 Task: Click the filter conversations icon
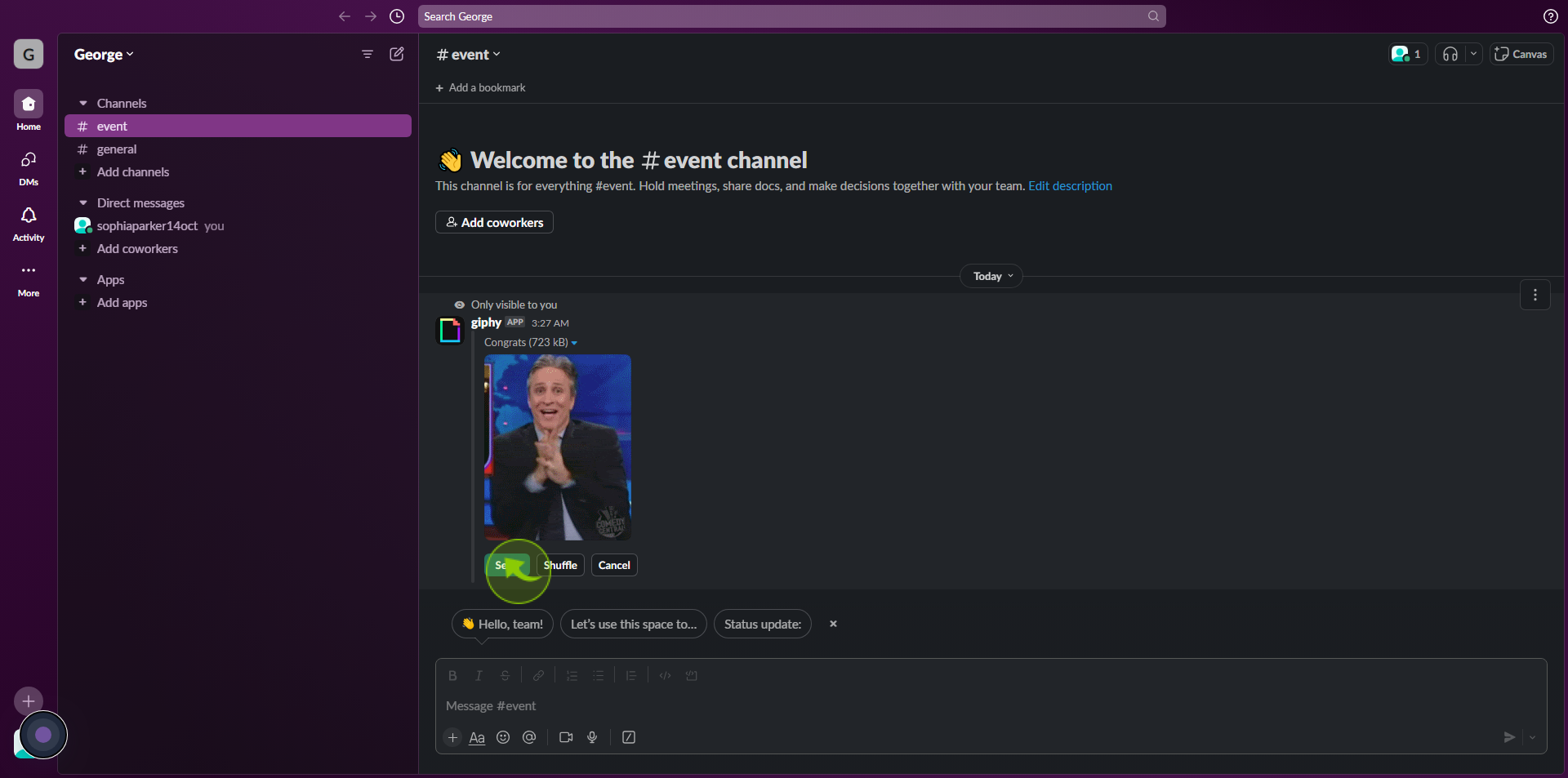pyautogui.click(x=367, y=54)
